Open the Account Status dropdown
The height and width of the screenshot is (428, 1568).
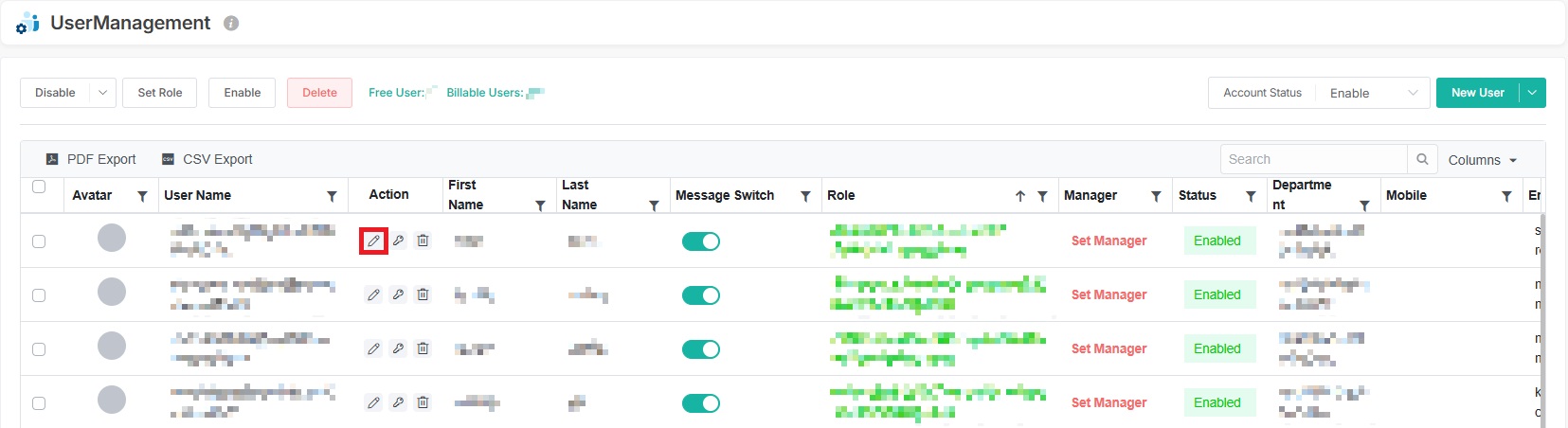[x=1373, y=93]
